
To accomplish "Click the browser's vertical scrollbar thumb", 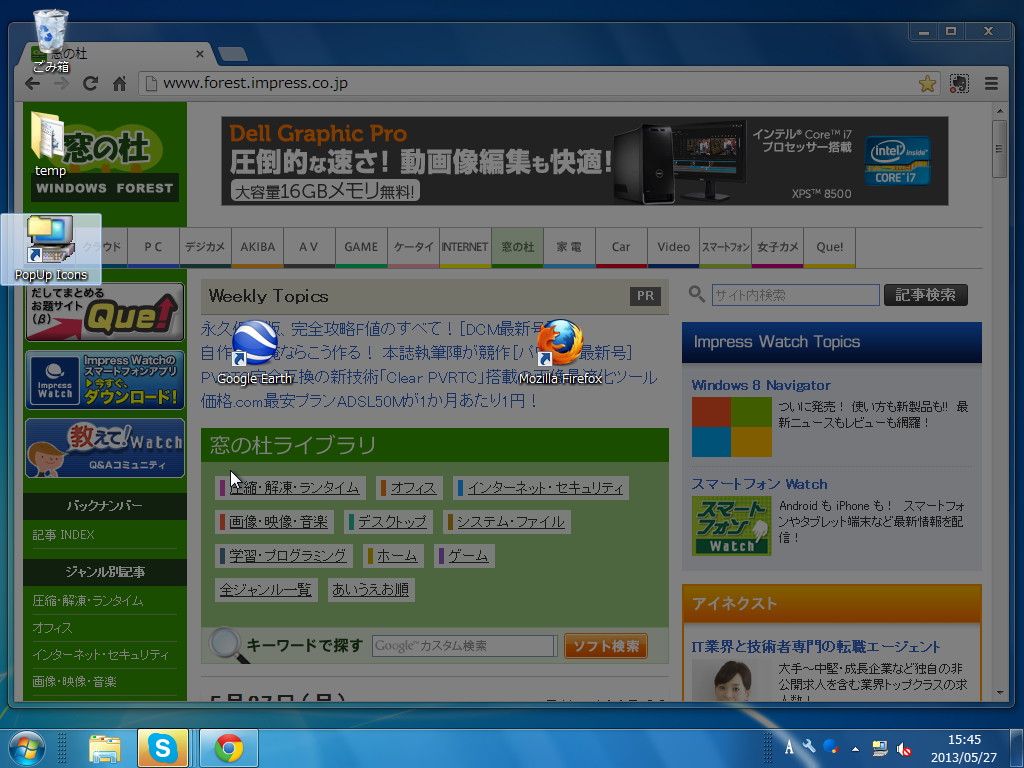I will tap(999, 148).
